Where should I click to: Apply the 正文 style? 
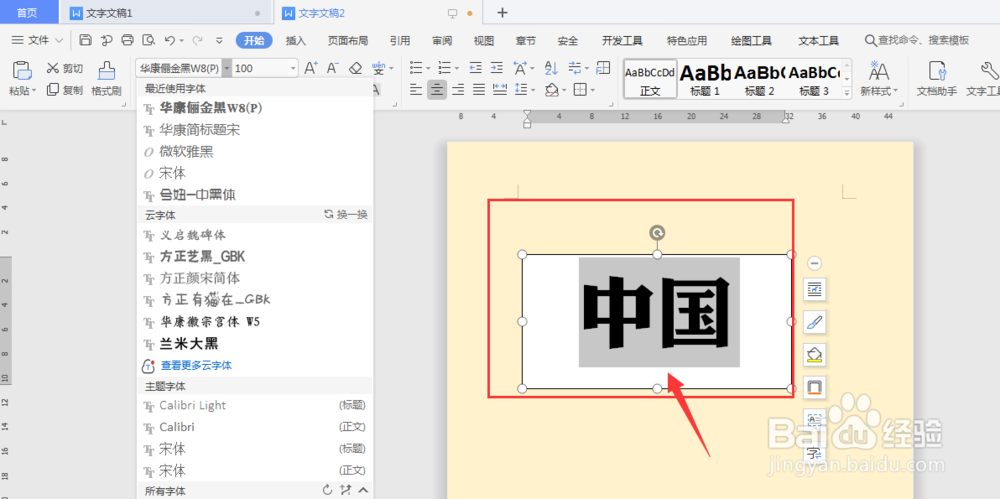(650, 79)
